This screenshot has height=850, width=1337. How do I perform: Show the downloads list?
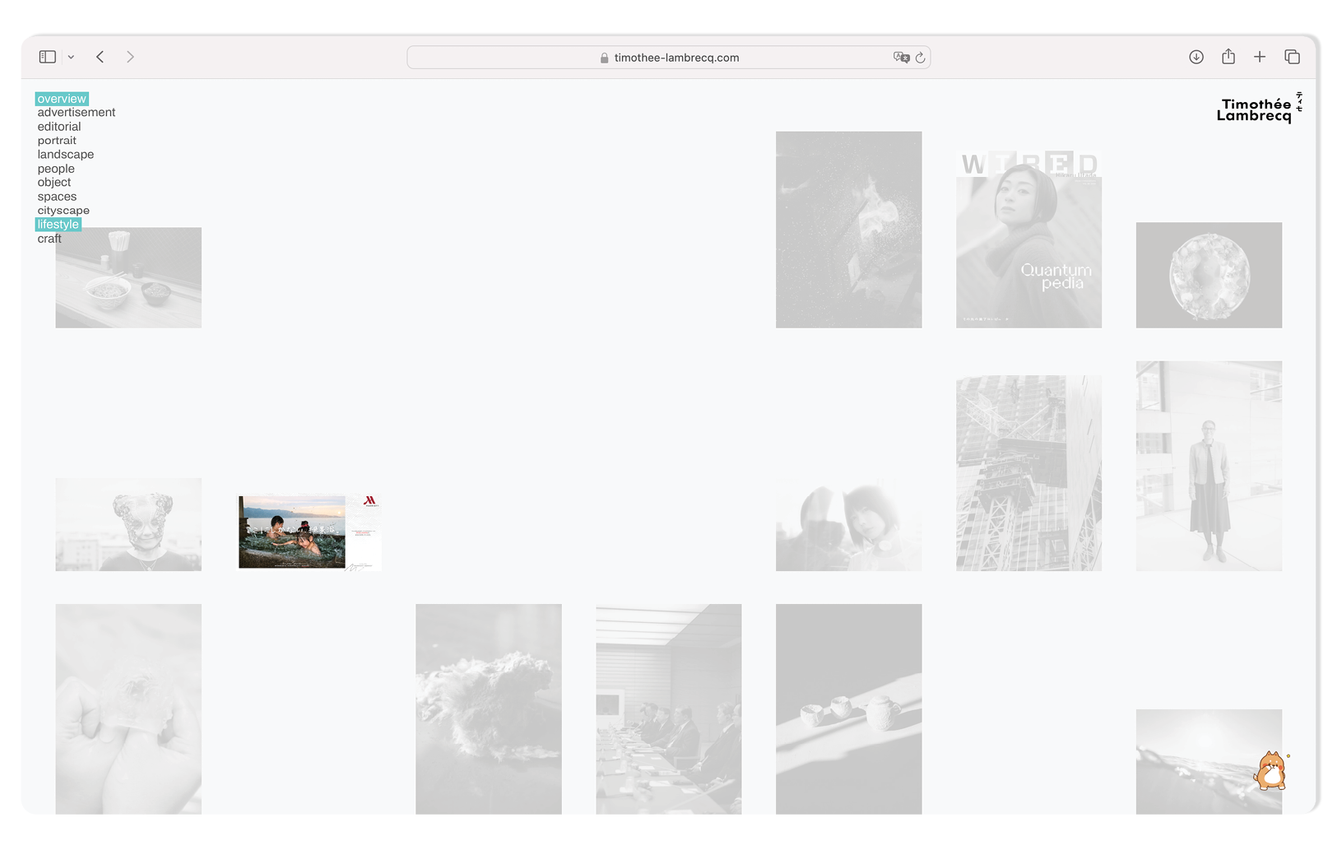tap(1196, 57)
